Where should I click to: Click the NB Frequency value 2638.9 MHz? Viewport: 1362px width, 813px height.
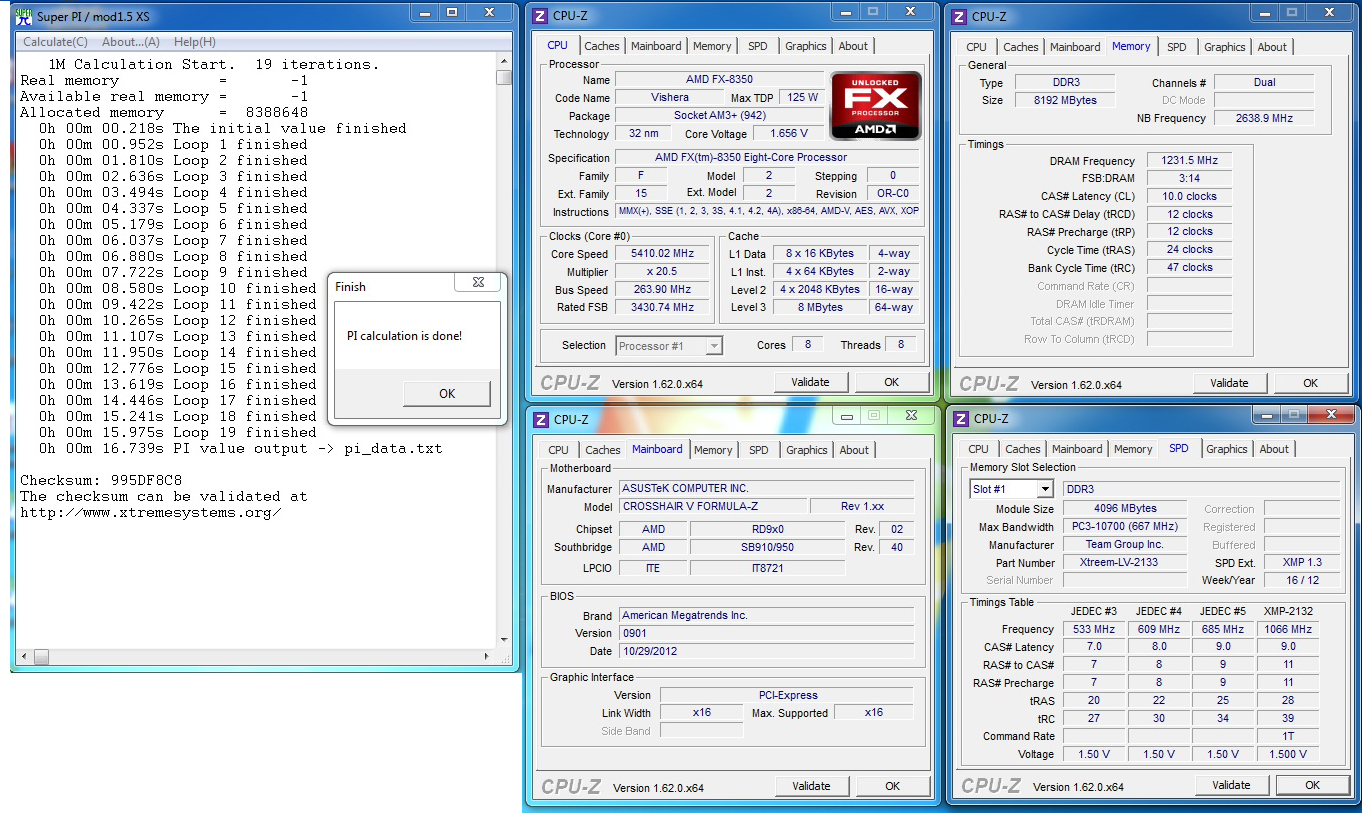1264,118
